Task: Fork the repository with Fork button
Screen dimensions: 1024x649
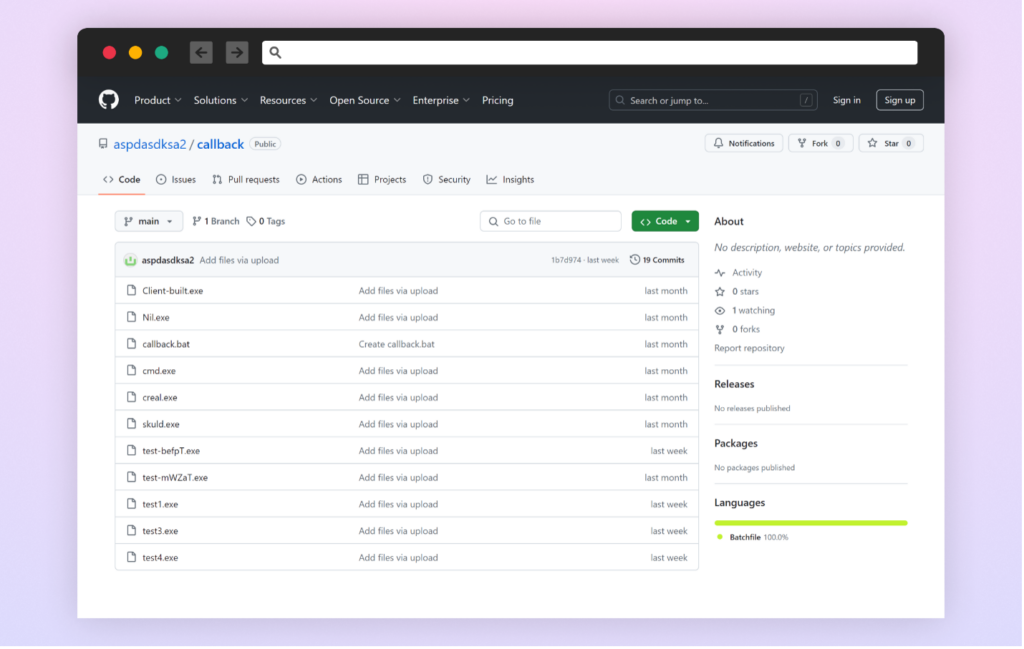Action: [x=820, y=144]
